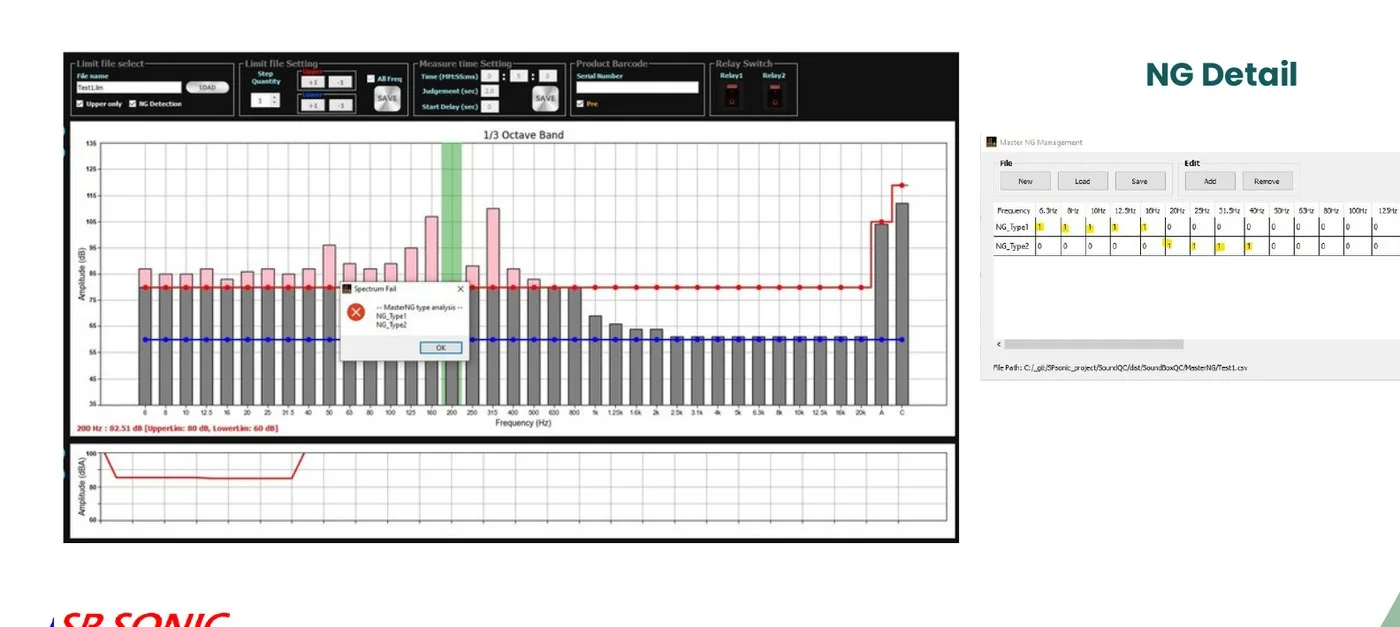Select the Time seconds field
This screenshot has width=1400, height=627.
[519, 76]
